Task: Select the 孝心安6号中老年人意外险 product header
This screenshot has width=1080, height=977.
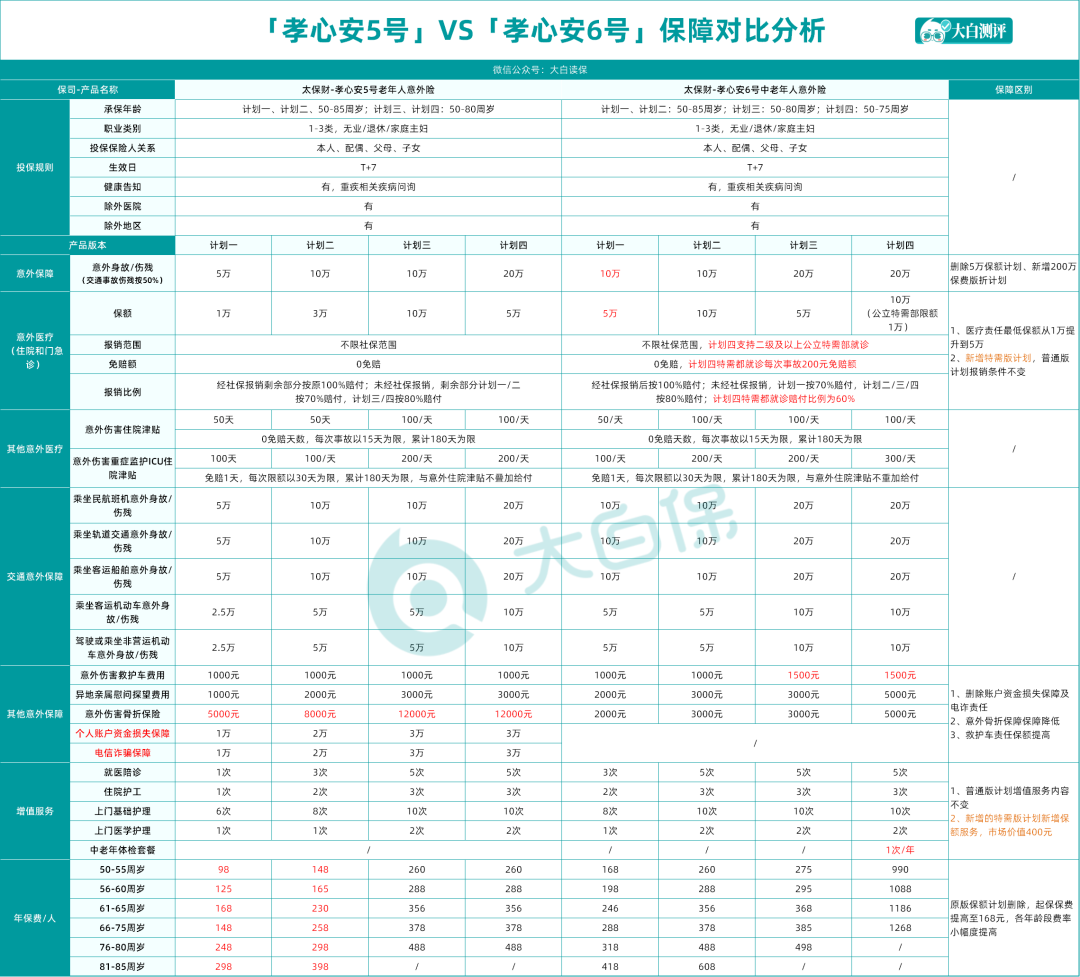Action: coord(755,89)
